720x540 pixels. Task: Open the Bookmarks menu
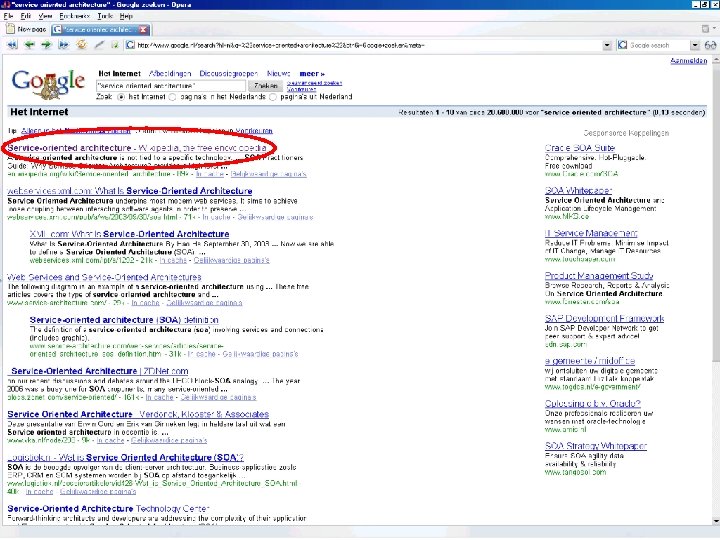74,16
